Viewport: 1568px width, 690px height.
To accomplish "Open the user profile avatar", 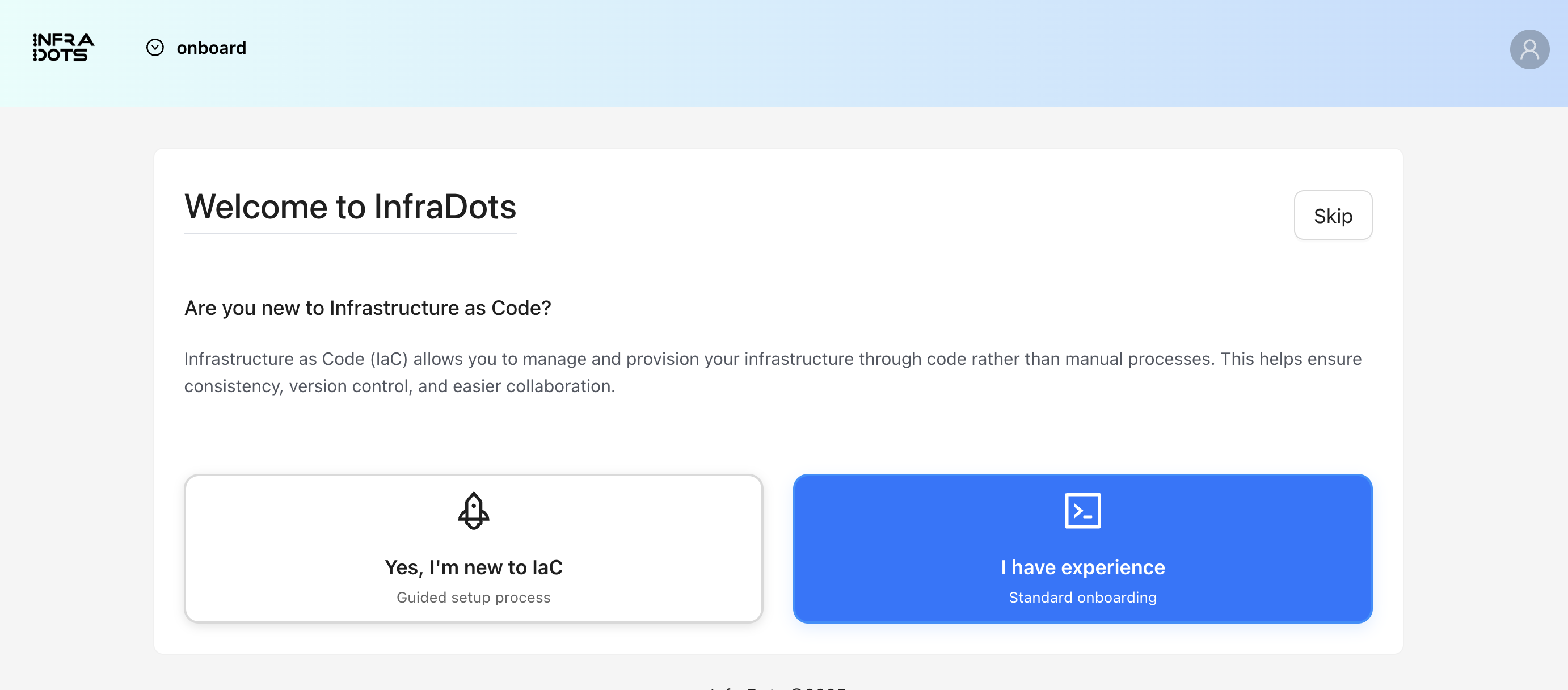I will click(x=1528, y=49).
